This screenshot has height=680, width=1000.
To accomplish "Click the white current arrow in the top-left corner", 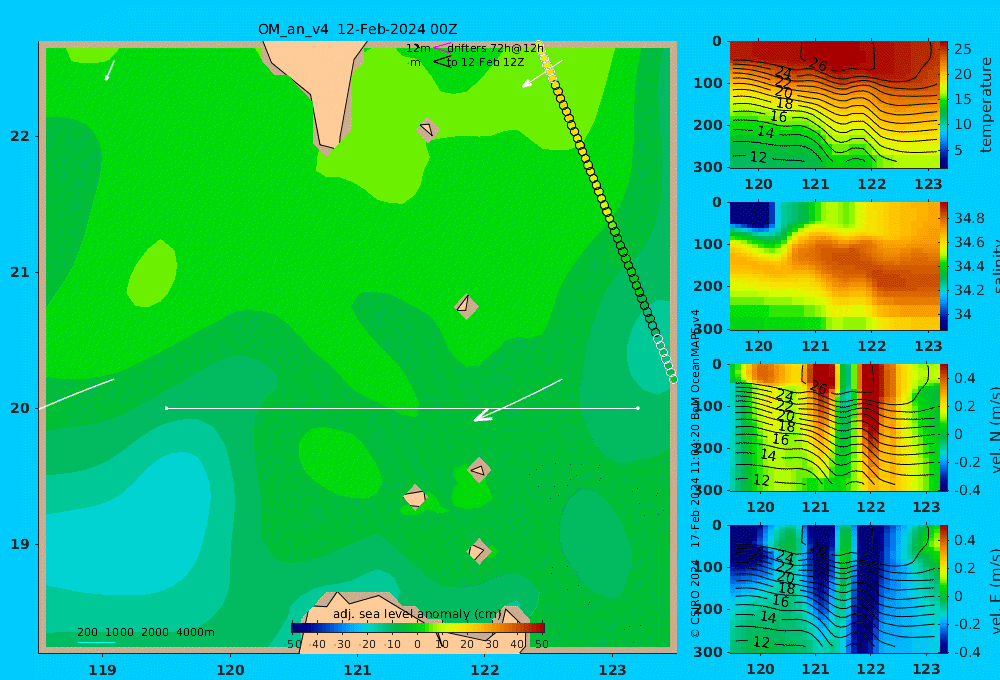I will pyautogui.click(x=110, y=70).
